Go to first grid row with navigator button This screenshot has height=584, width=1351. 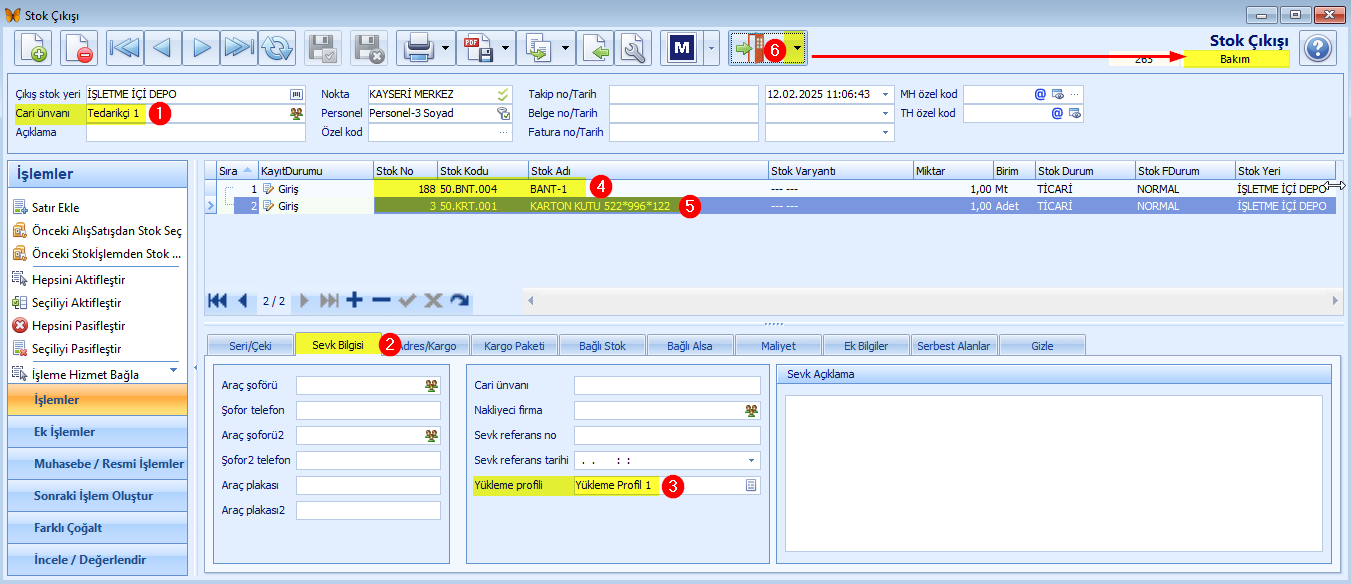point(217,300)
